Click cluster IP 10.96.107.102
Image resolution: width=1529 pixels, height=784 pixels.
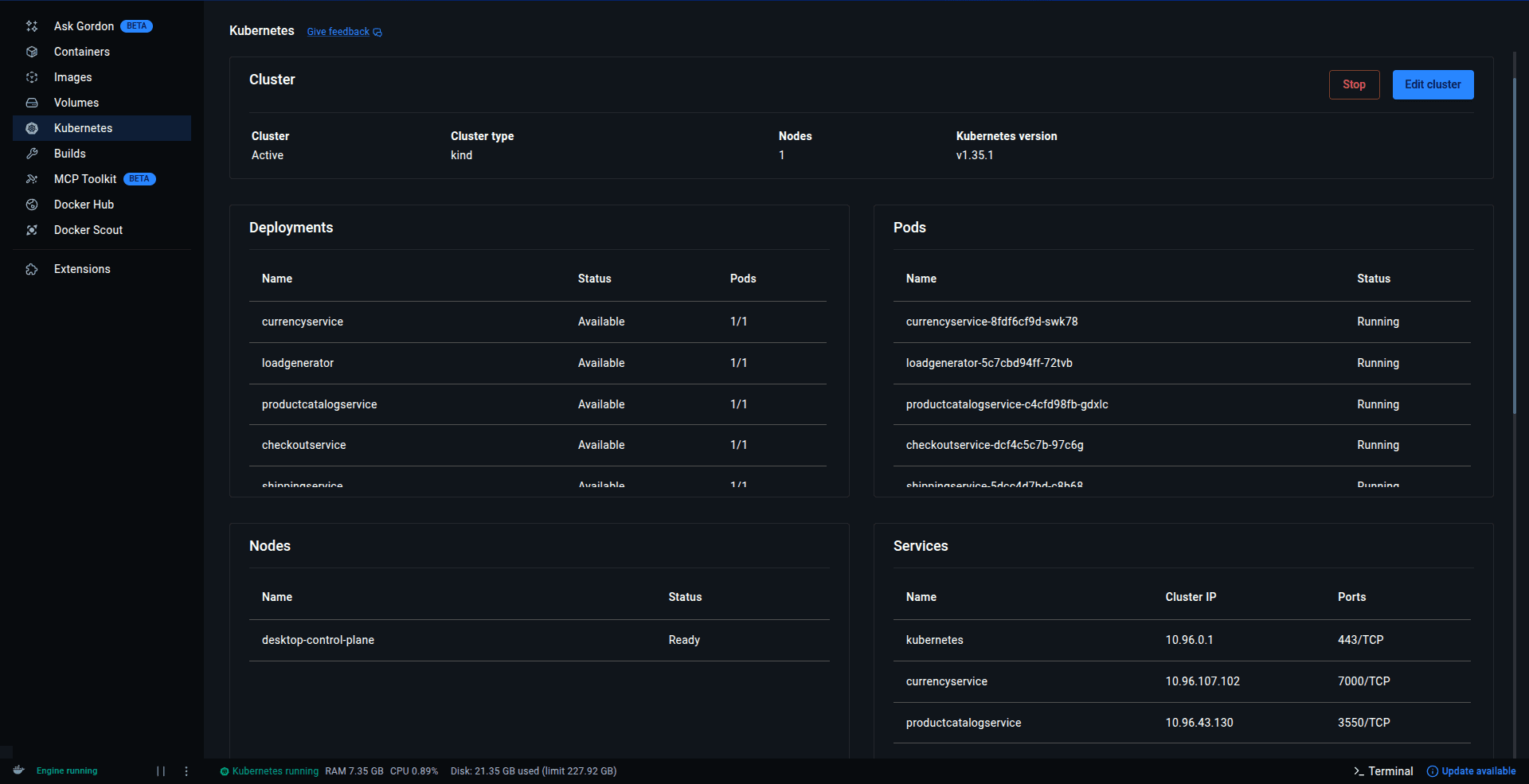[x=1202, y=681]
